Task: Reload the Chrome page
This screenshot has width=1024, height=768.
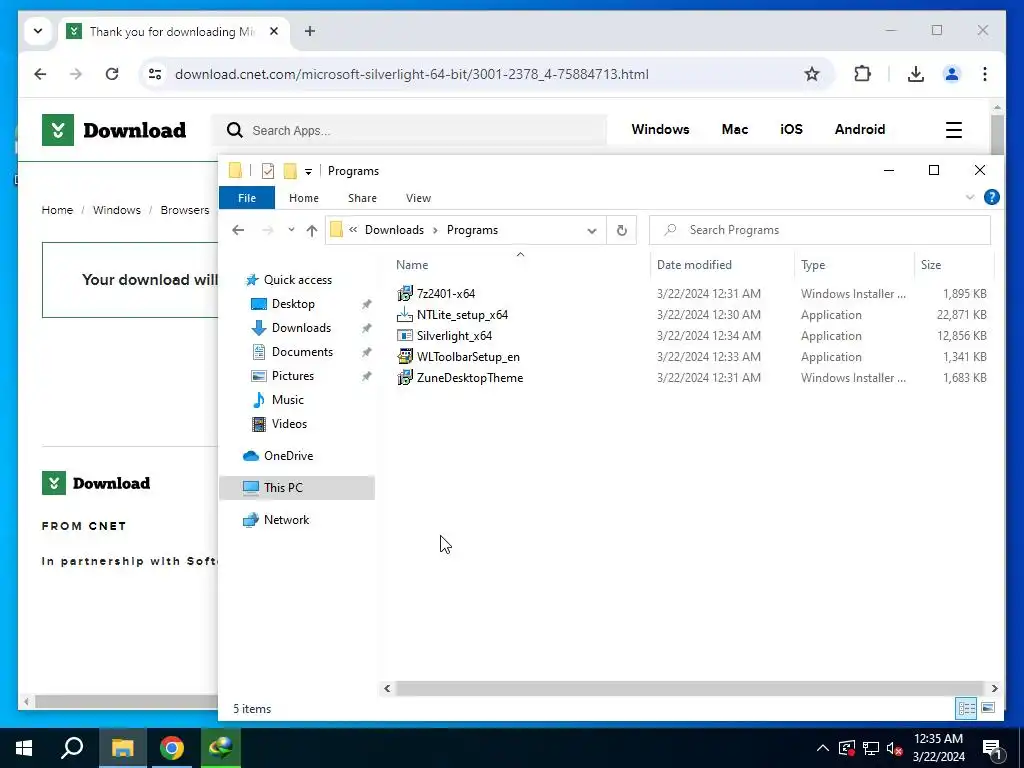Action: [x=112, y=74]
